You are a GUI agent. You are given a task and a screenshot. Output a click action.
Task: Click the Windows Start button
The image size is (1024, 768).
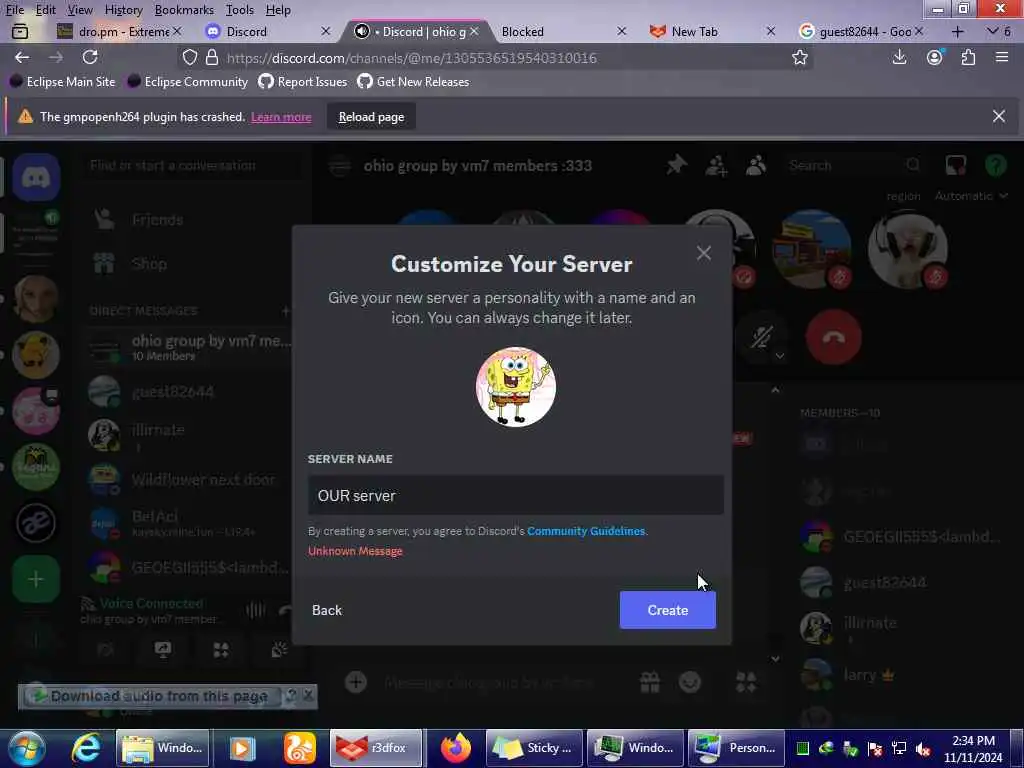coord(26,748)
